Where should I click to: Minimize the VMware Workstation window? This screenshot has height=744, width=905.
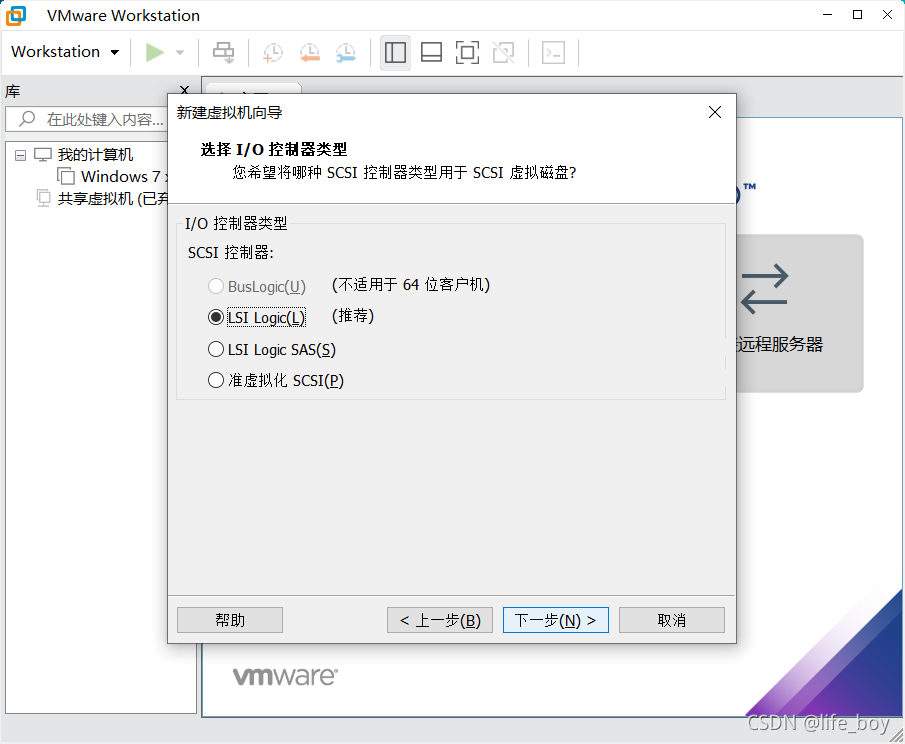point(828,15)
